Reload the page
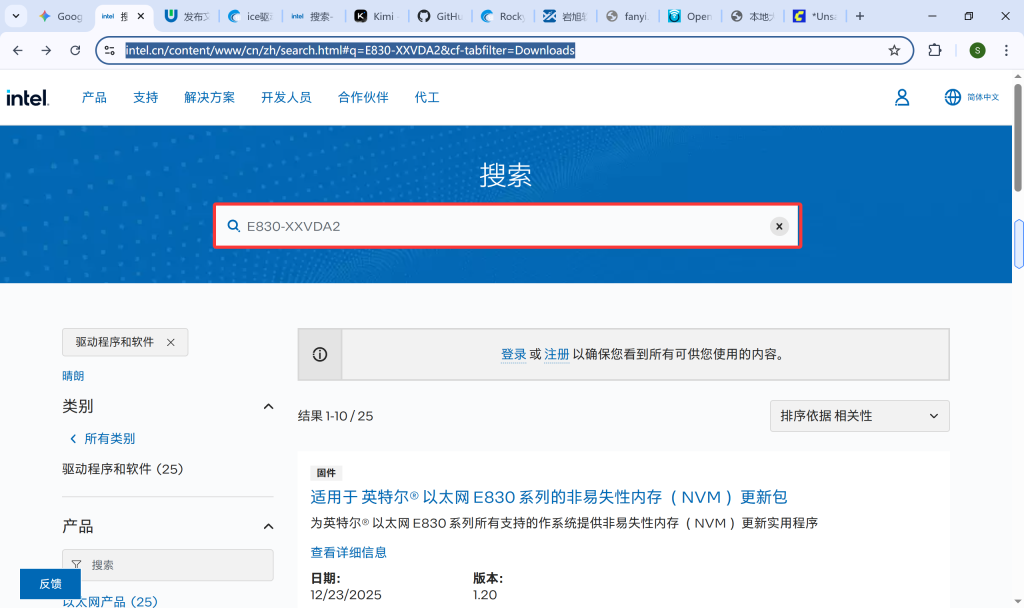 pos(75,50)
